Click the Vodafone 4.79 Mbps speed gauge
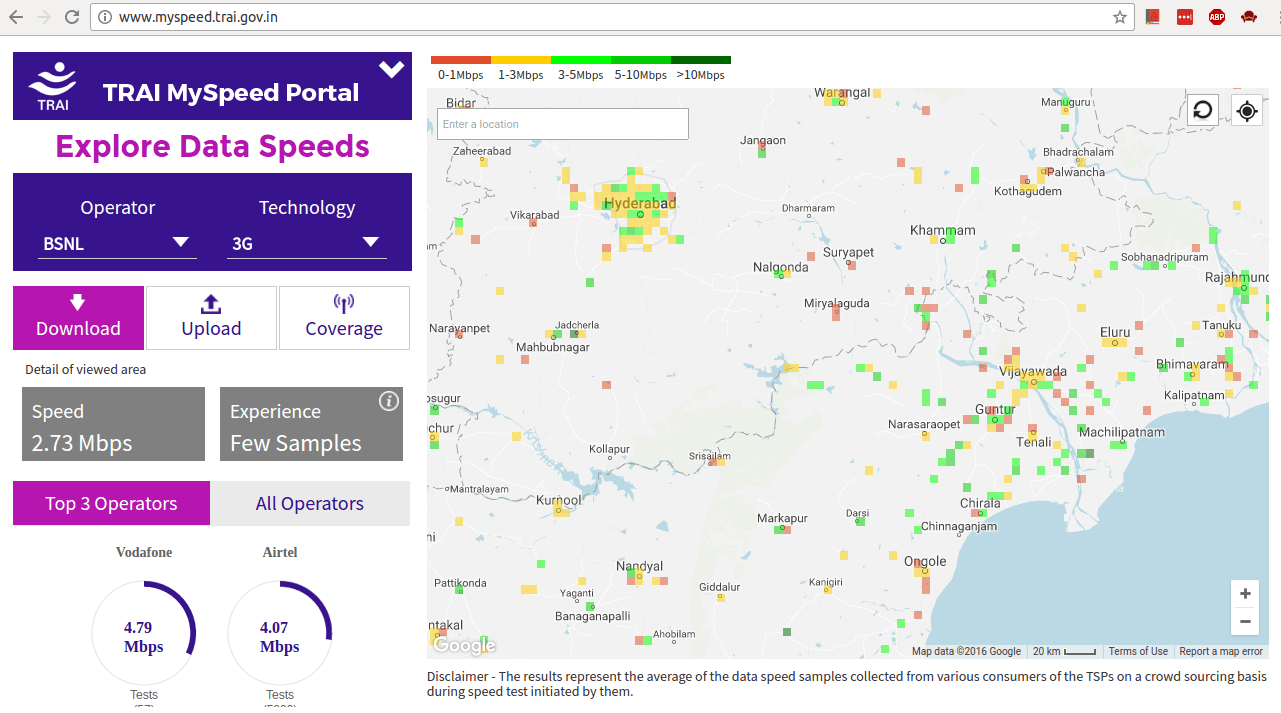The height and width of the screenshot is (713, 1281). (x=143, y=632)
